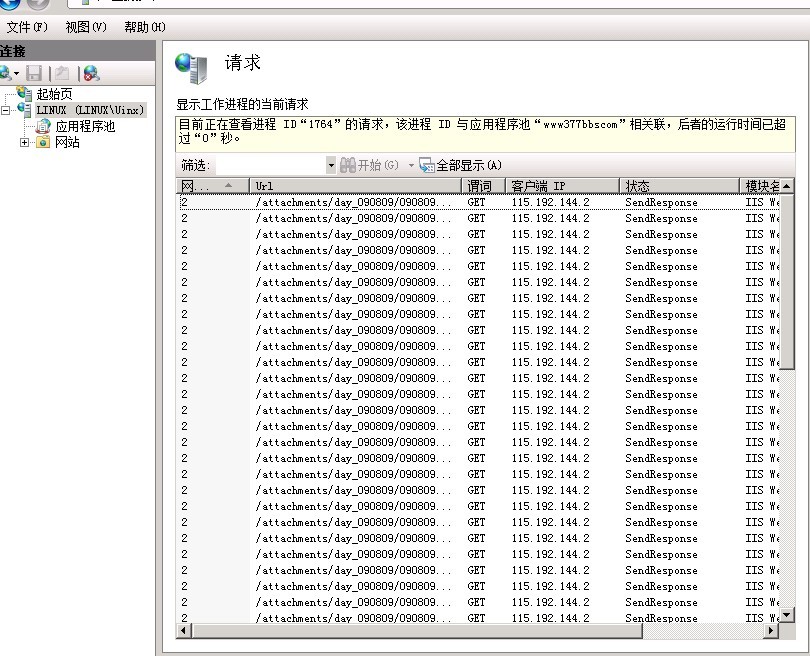
Task: Open the 文件(F) menu
Action: point(27,27)
